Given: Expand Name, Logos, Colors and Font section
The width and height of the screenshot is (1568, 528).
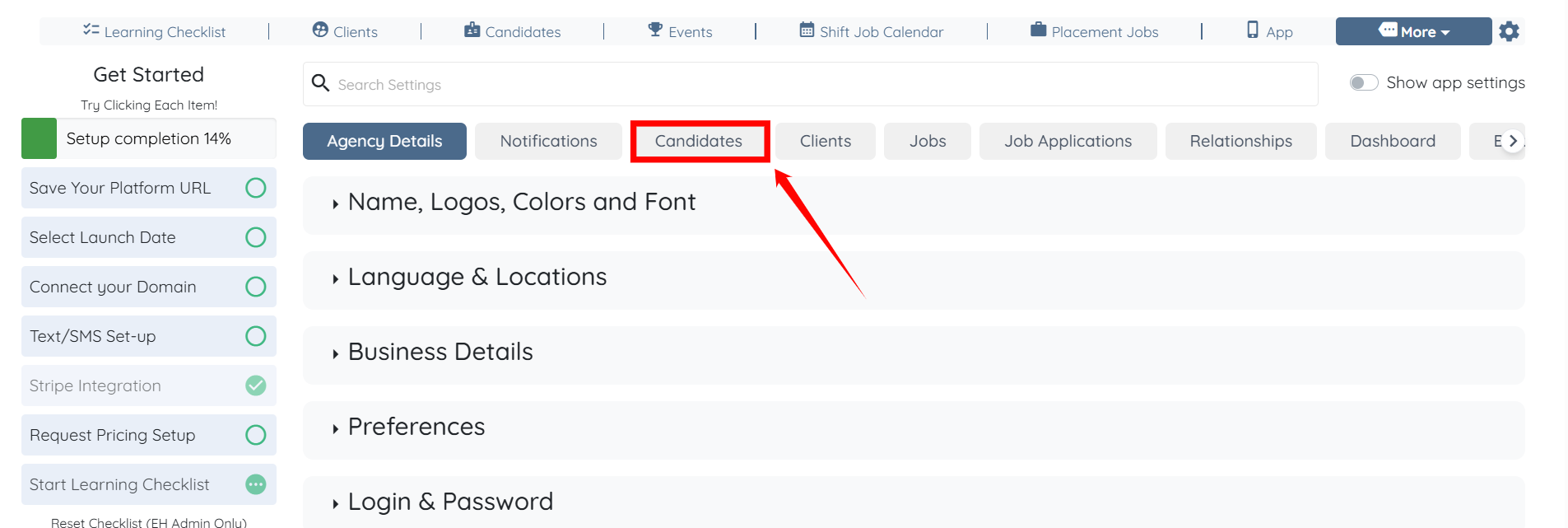Looking at the screenshot, I should point(521,203).
